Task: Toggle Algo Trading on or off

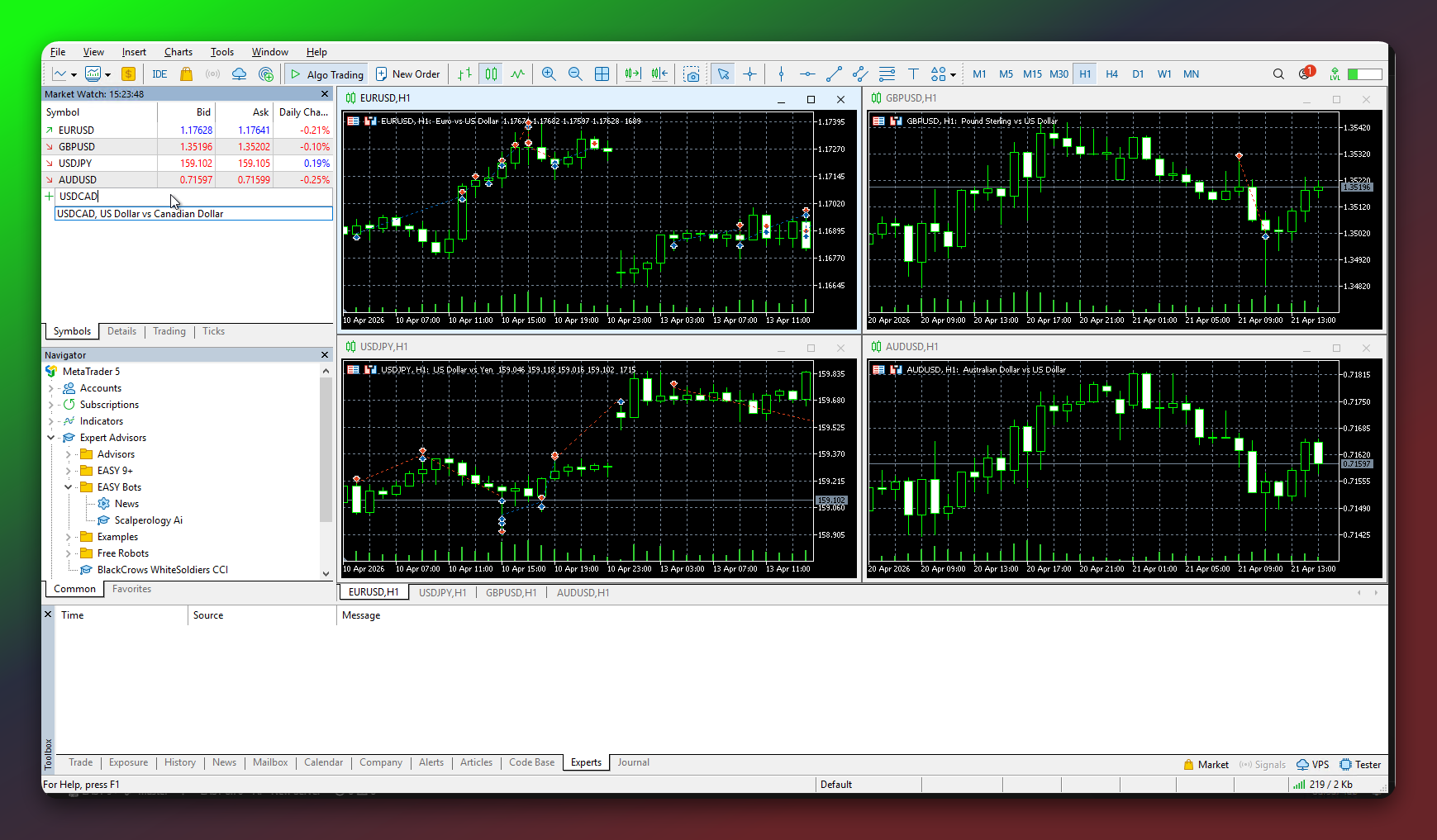Action: 326,74
